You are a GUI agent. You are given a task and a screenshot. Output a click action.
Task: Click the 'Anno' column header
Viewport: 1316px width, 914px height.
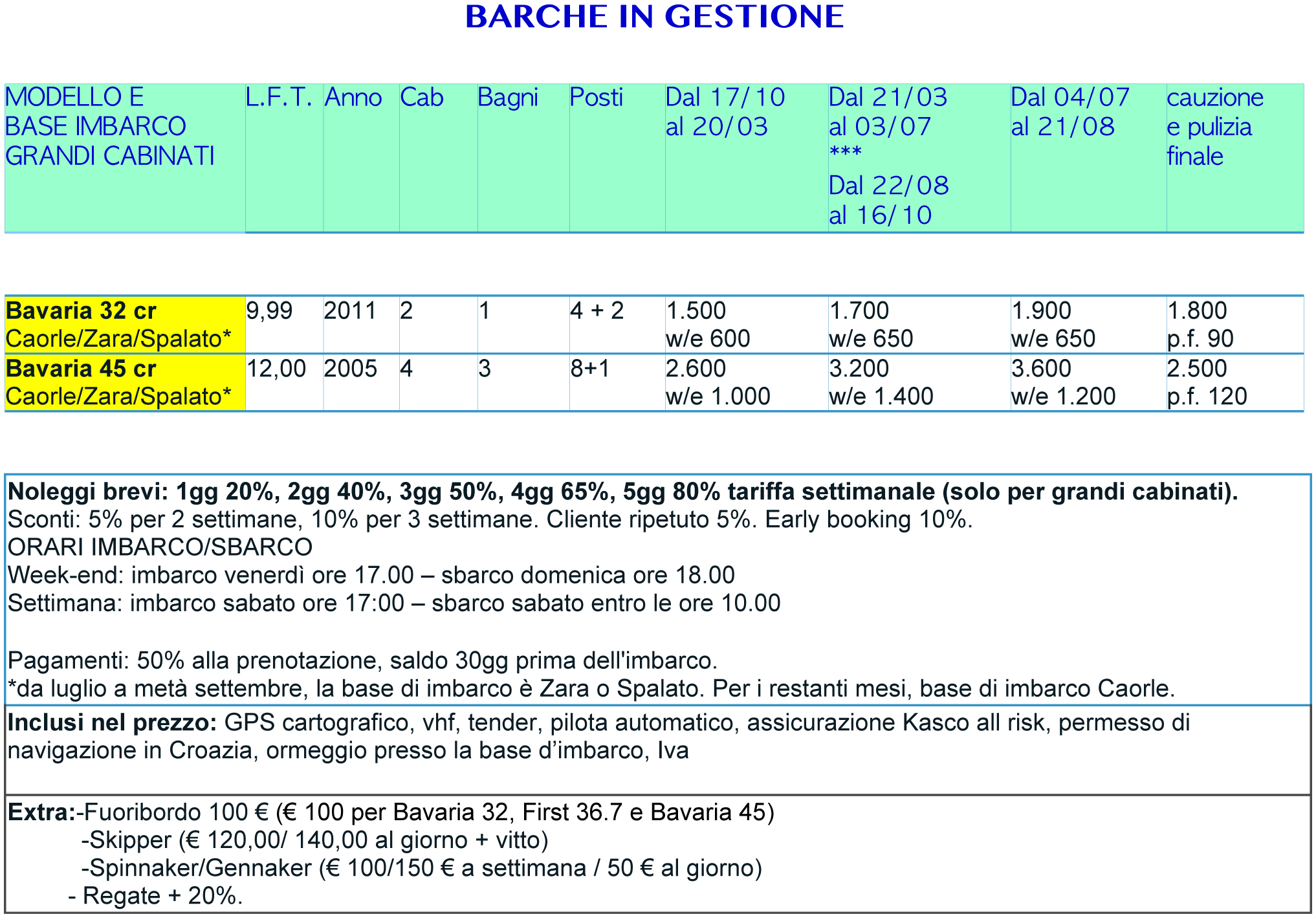tap(353, 98)
